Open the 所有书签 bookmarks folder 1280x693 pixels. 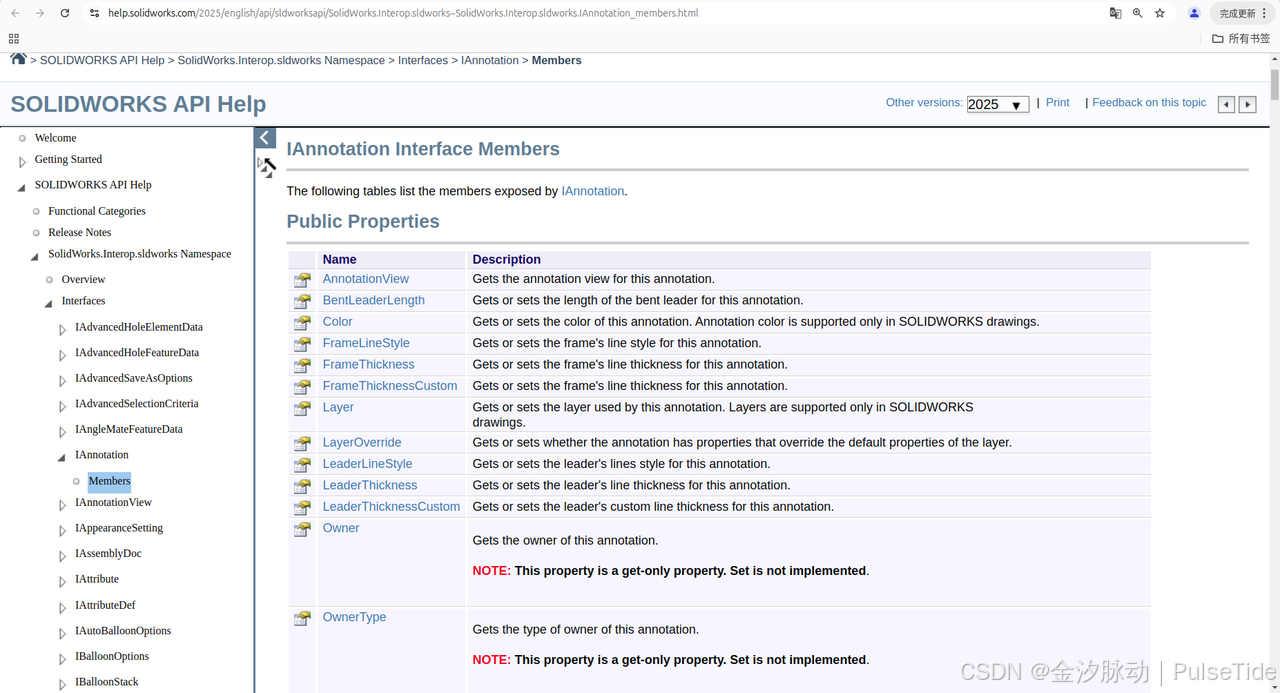1243,39
